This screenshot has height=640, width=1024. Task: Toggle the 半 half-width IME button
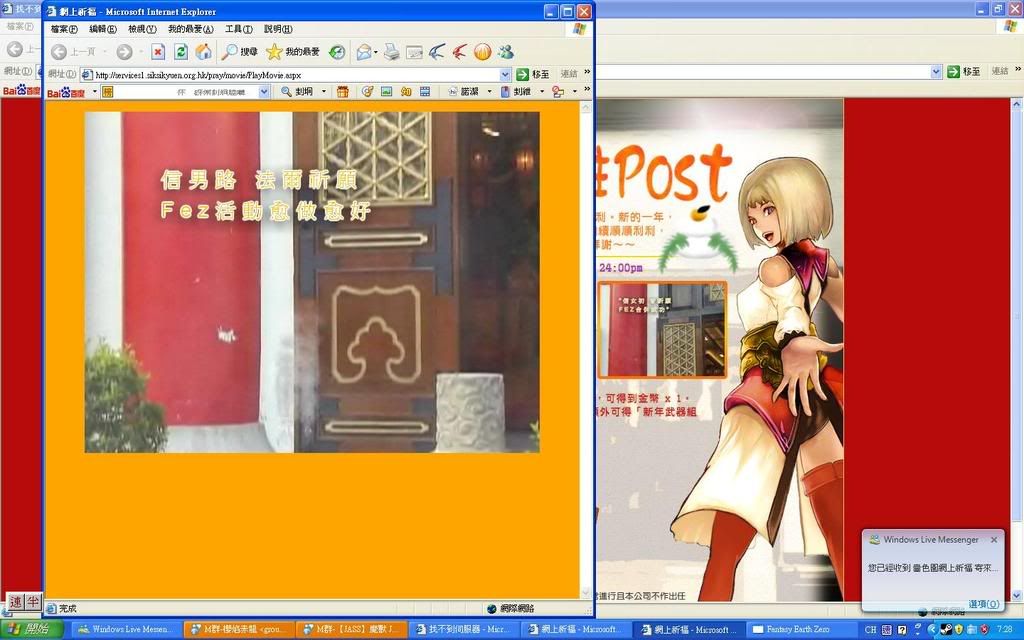tap(32, 601)
